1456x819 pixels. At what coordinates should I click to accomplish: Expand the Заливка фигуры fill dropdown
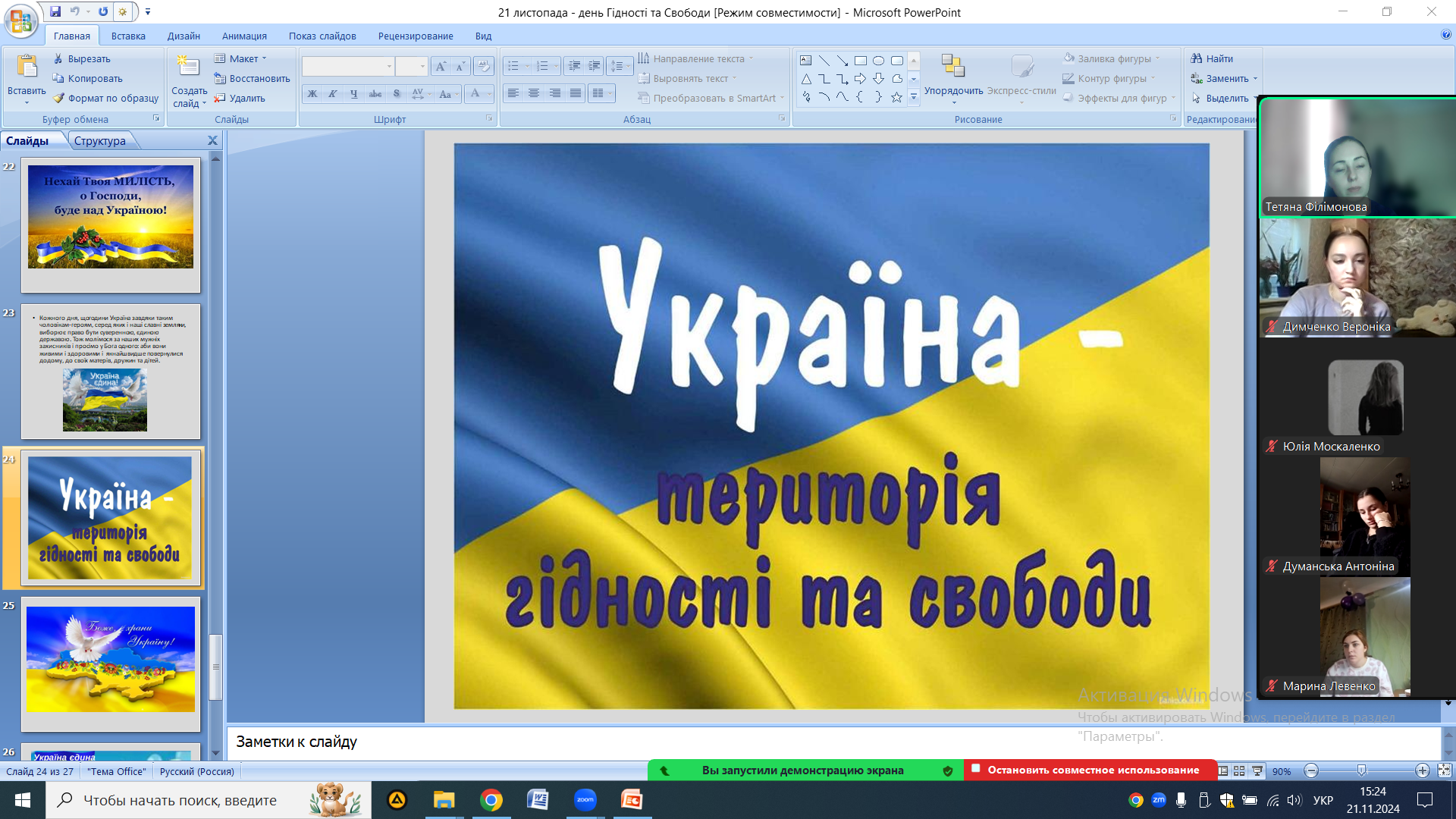[1158, 58]
